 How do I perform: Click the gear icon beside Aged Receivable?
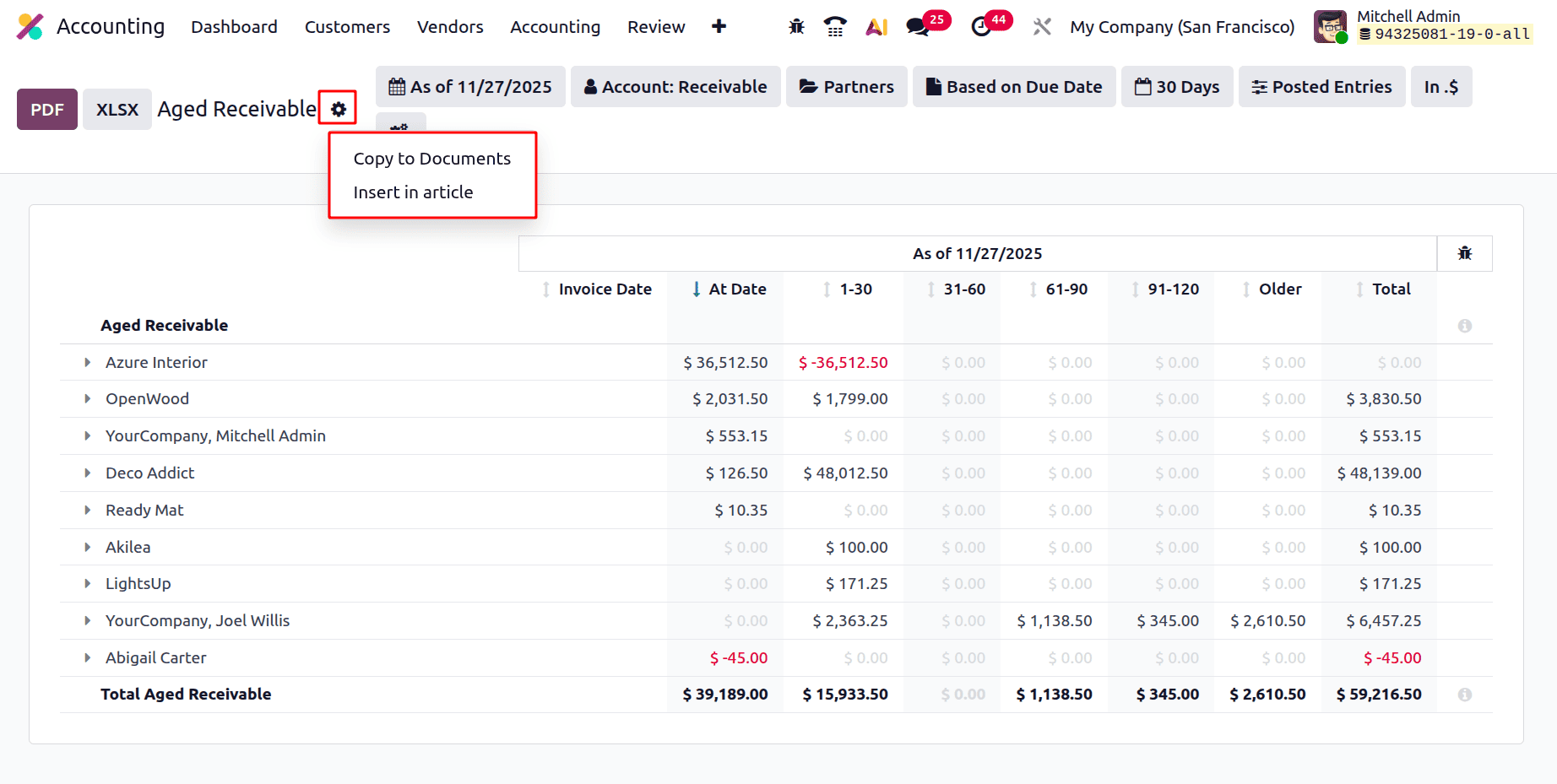pos(339,109)
